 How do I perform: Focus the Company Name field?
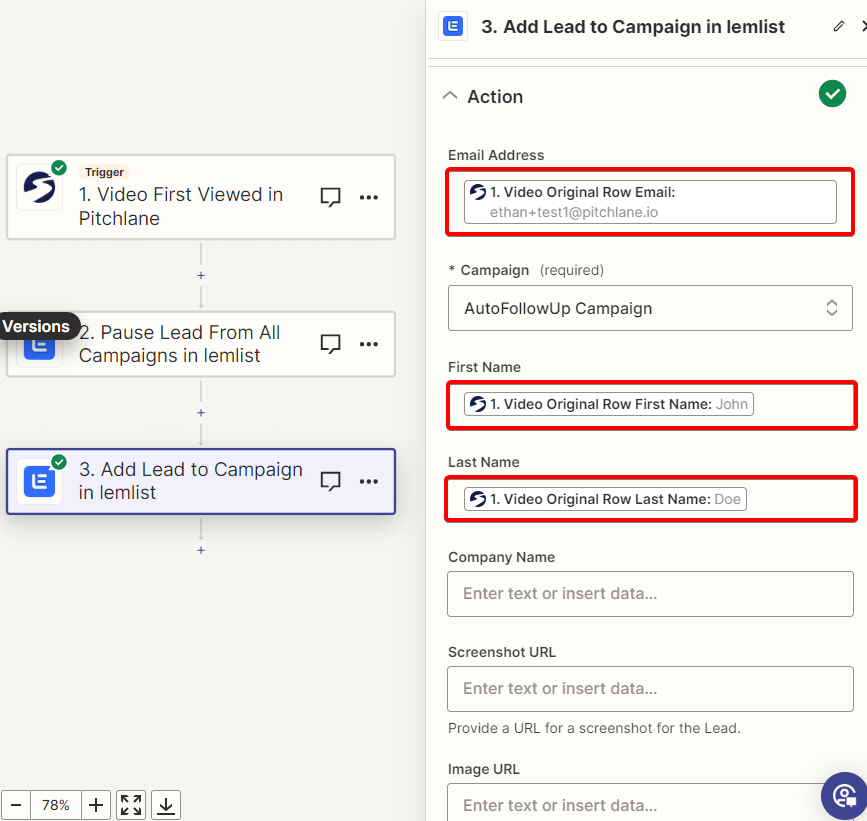[650, 594]
